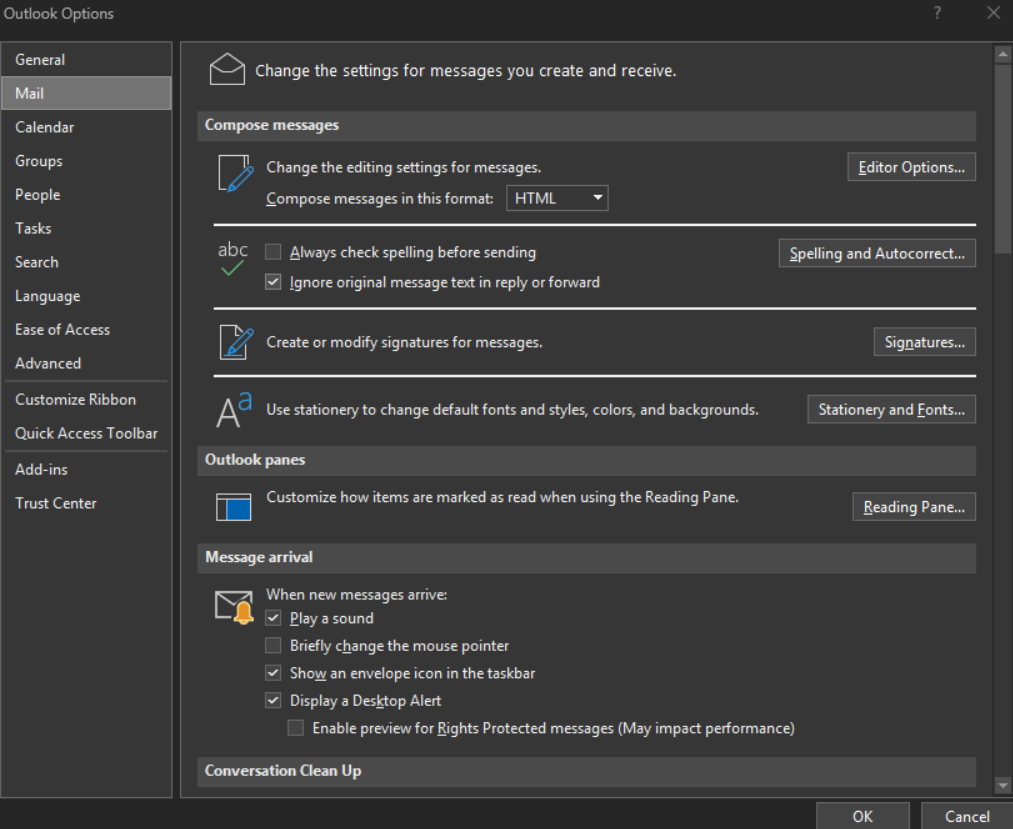Viewport: 1013px width, 829px height.
Task: Click the page-with-pencil editing settings icon
Action: coord(235,173)
